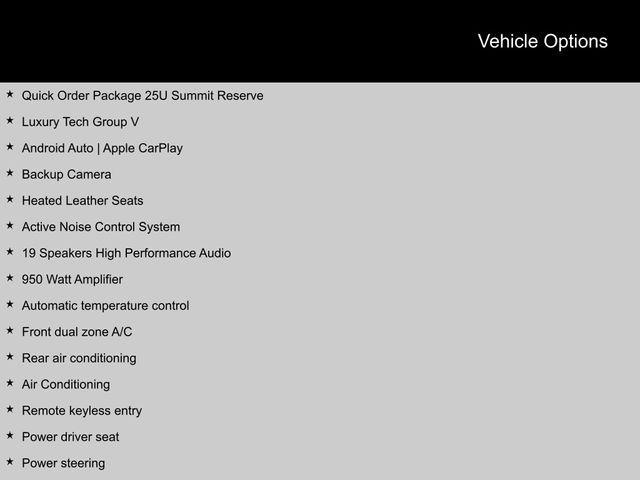Click 19 Speakers High Performance Audio text
The image size is (640, 480).
coord(126,253)
